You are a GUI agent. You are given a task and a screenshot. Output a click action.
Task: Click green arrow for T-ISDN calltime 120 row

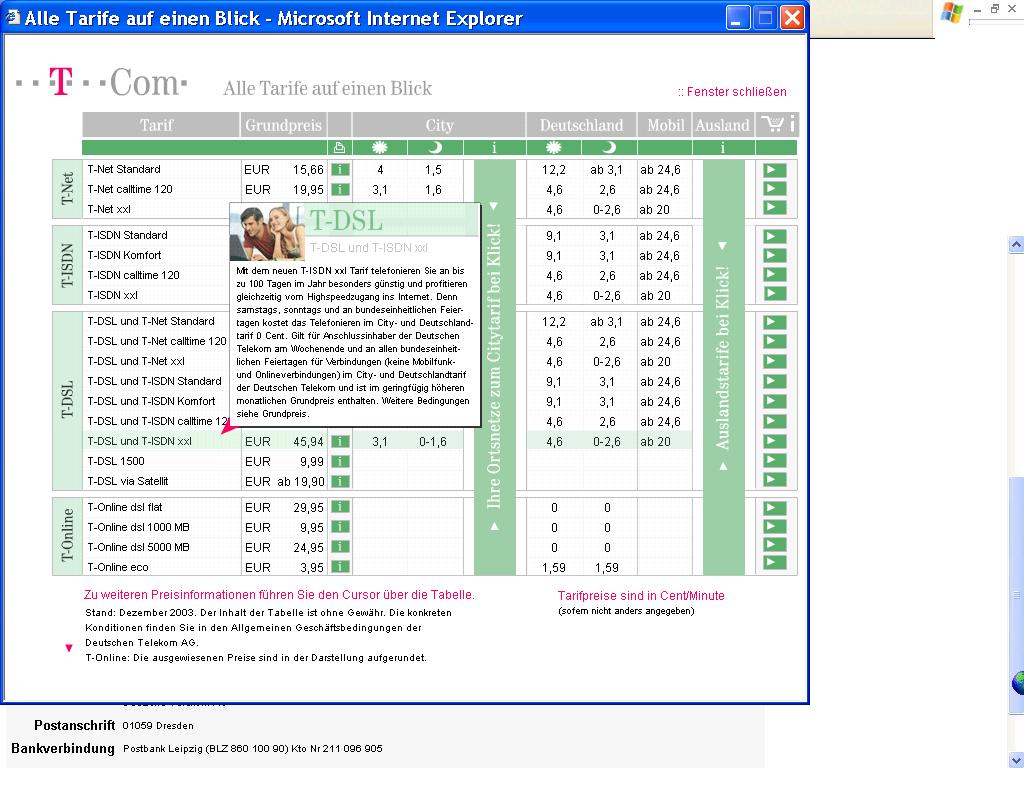(x=775, y=274)
